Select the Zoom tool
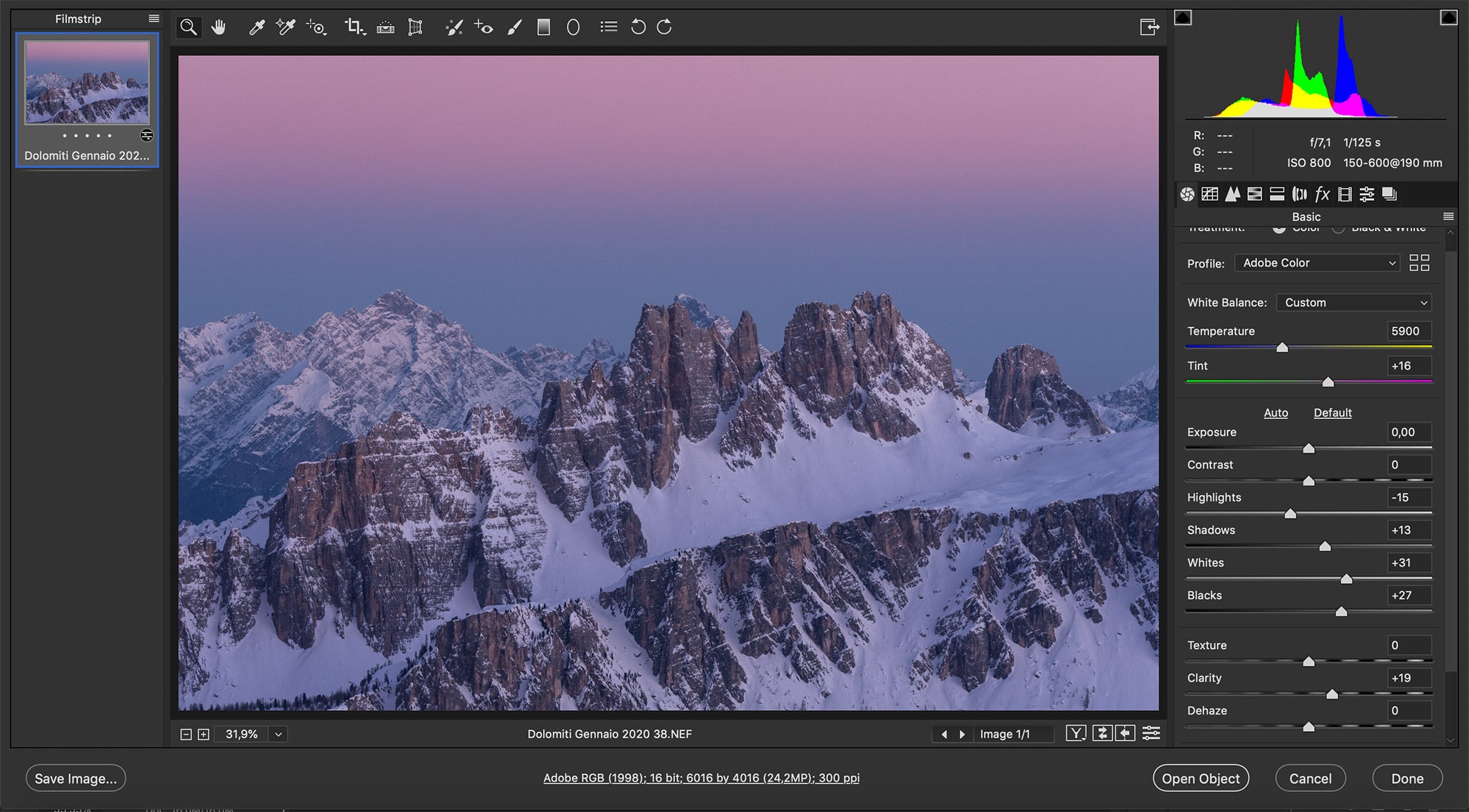This screenshot has height=812, width=1469. pos(189,27)
